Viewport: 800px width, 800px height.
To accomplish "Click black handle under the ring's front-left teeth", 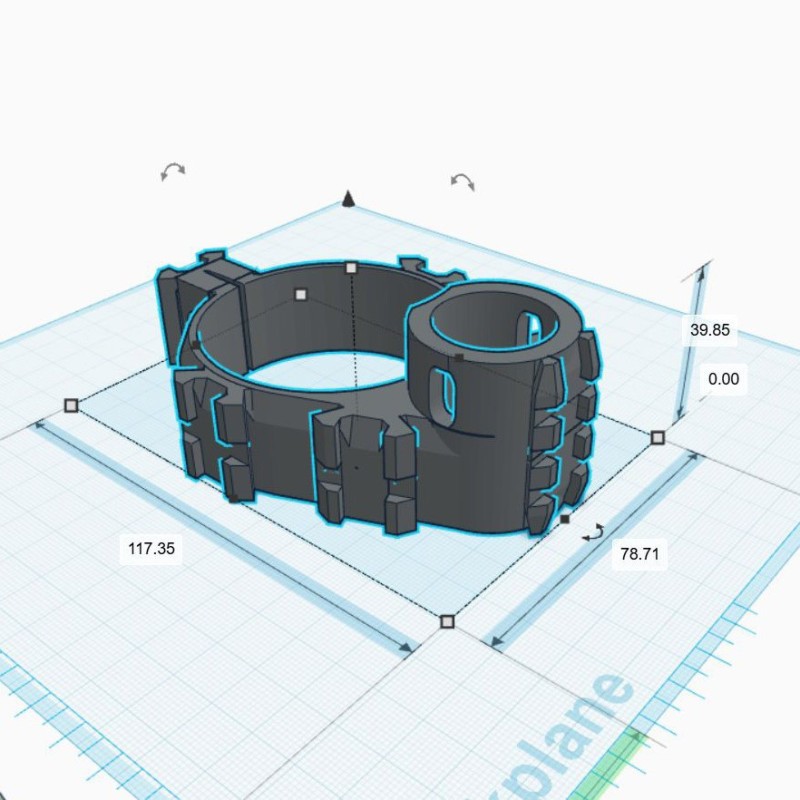I will coord(232,497).
